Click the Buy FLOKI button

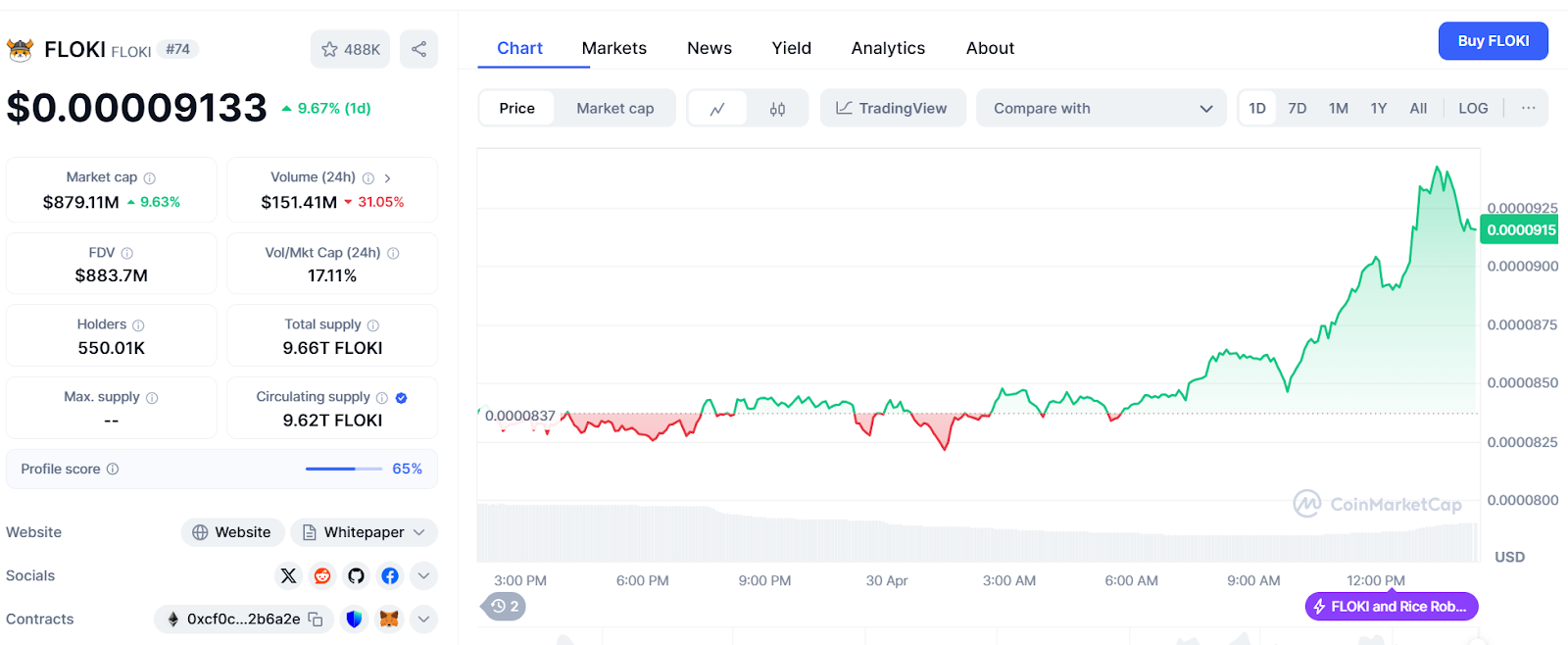(1494, 41)
